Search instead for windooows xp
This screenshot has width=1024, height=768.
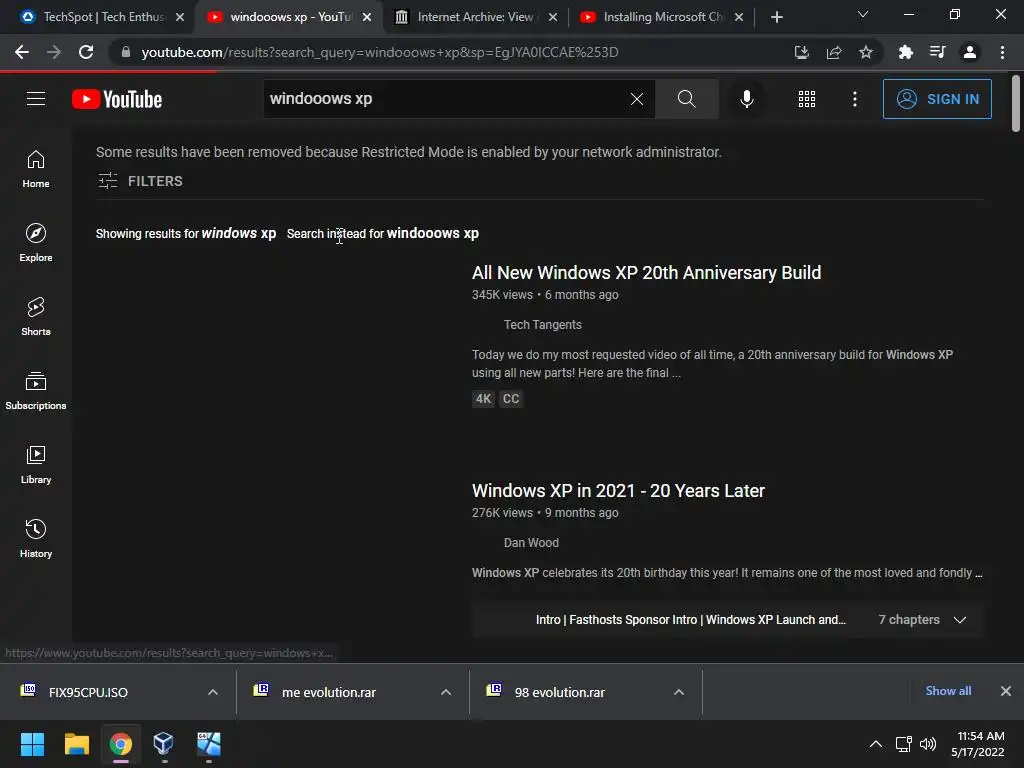point(432,233)
